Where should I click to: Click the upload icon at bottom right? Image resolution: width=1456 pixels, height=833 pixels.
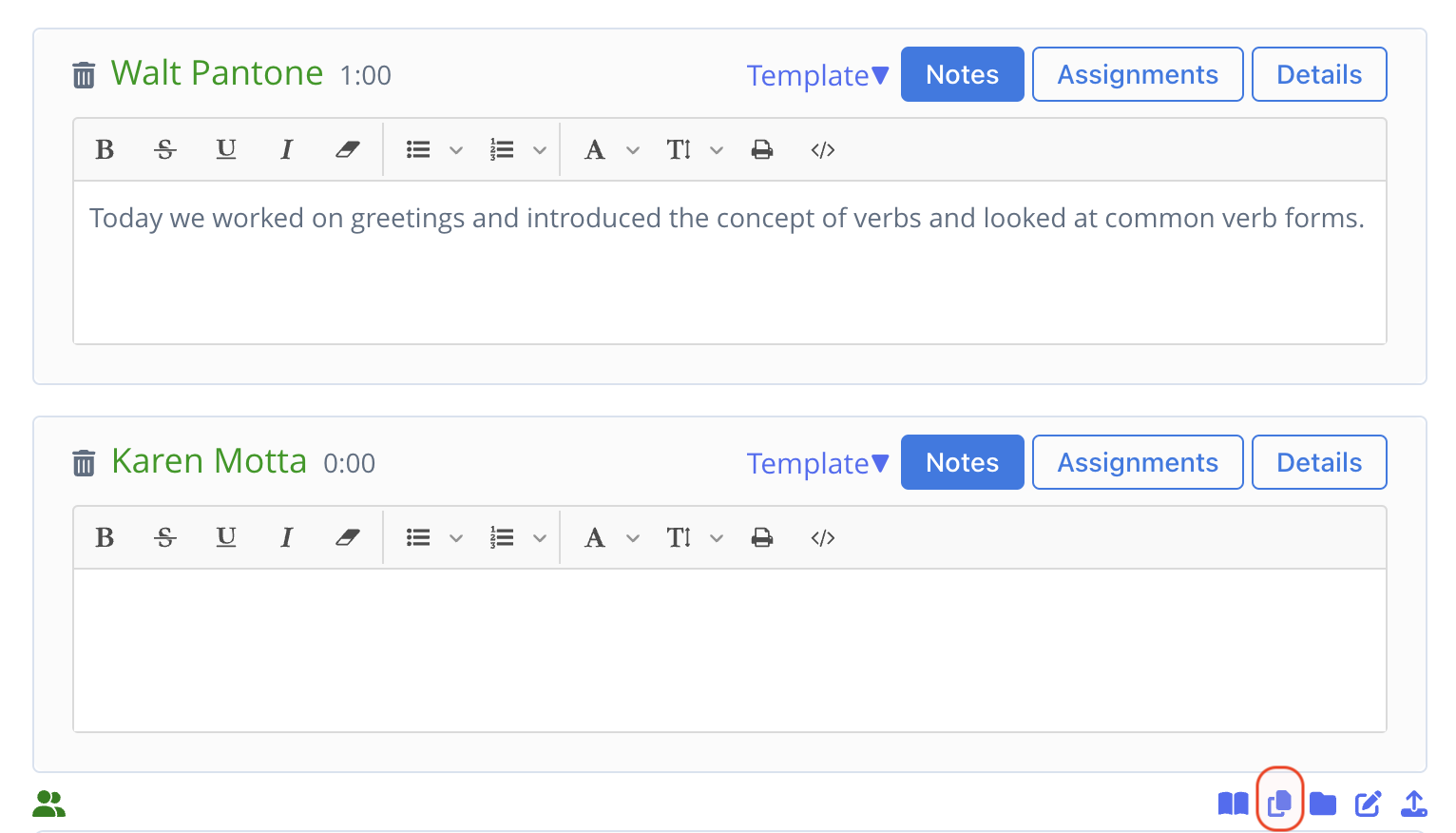[1414, 804]
